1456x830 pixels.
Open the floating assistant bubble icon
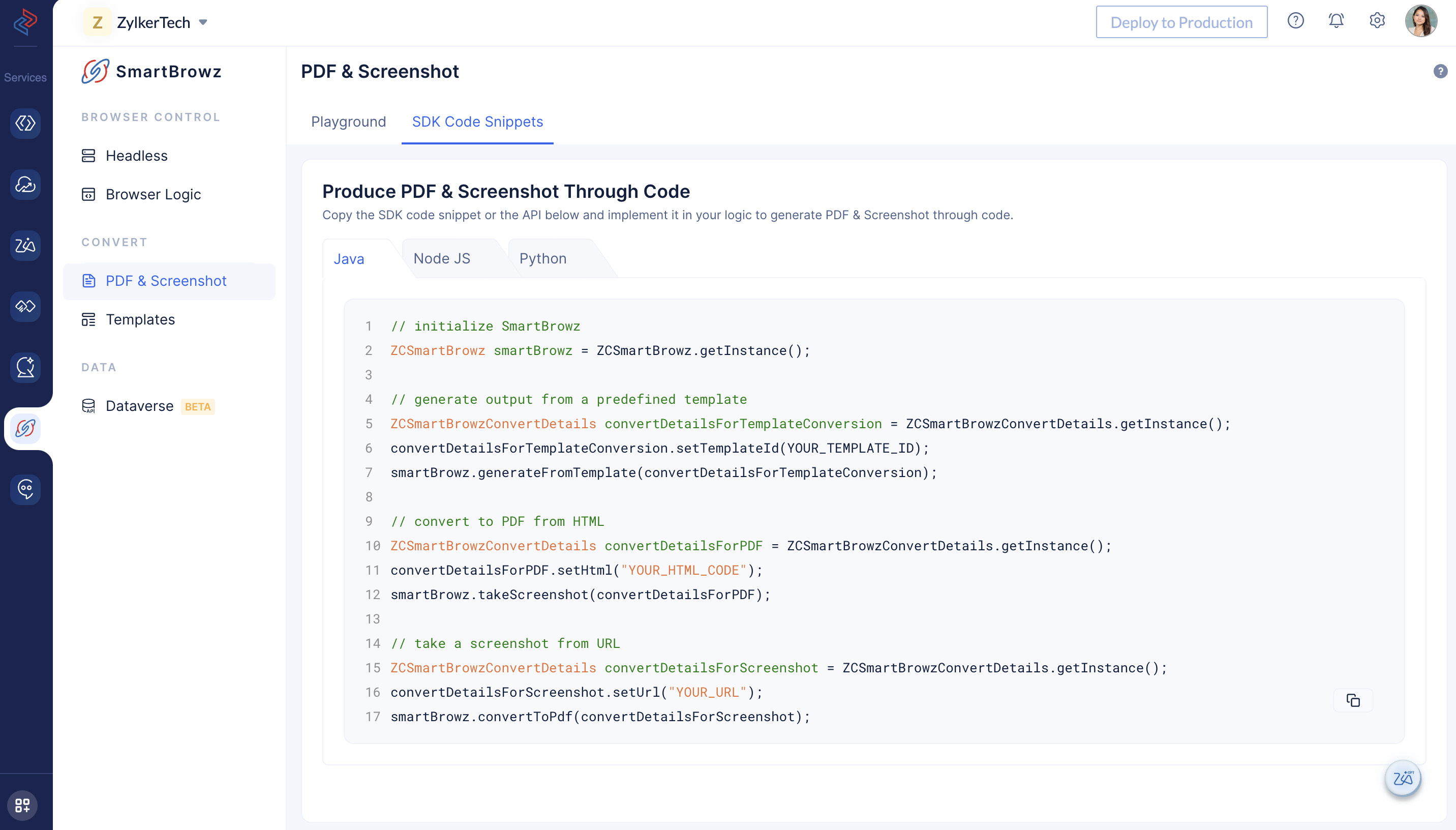[x=1403, y=778]
